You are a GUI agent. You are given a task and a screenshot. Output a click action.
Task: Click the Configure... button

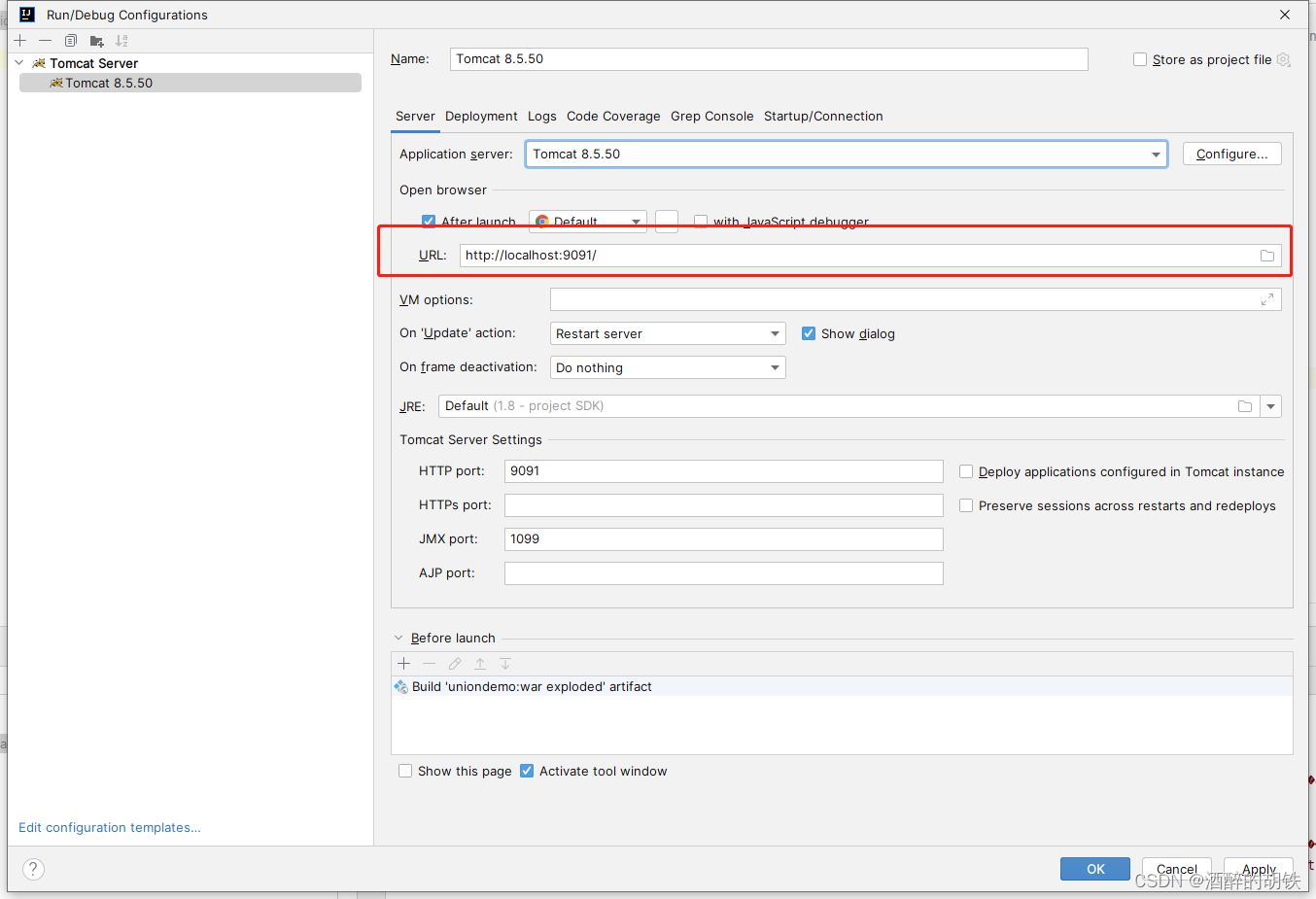pos(1231,154)
